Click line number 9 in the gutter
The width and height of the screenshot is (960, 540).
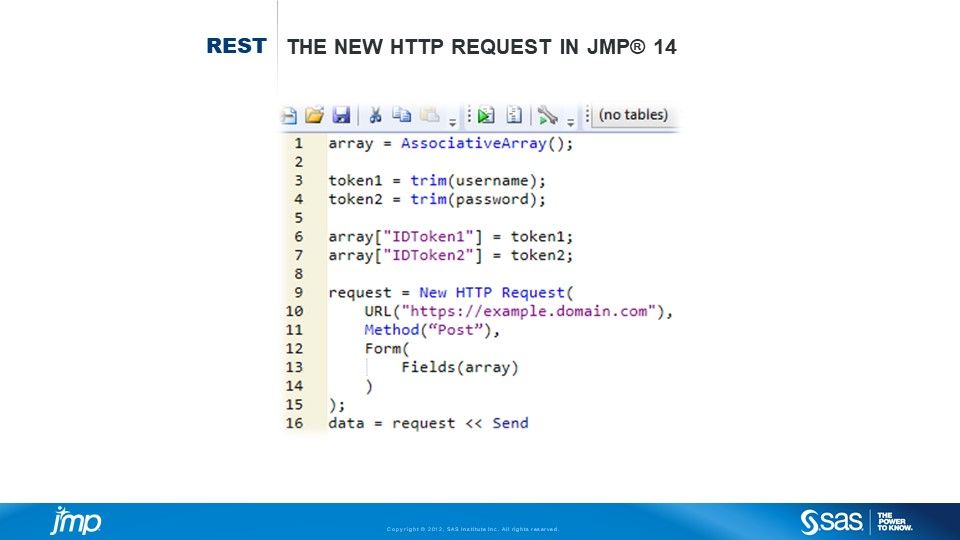299,293
